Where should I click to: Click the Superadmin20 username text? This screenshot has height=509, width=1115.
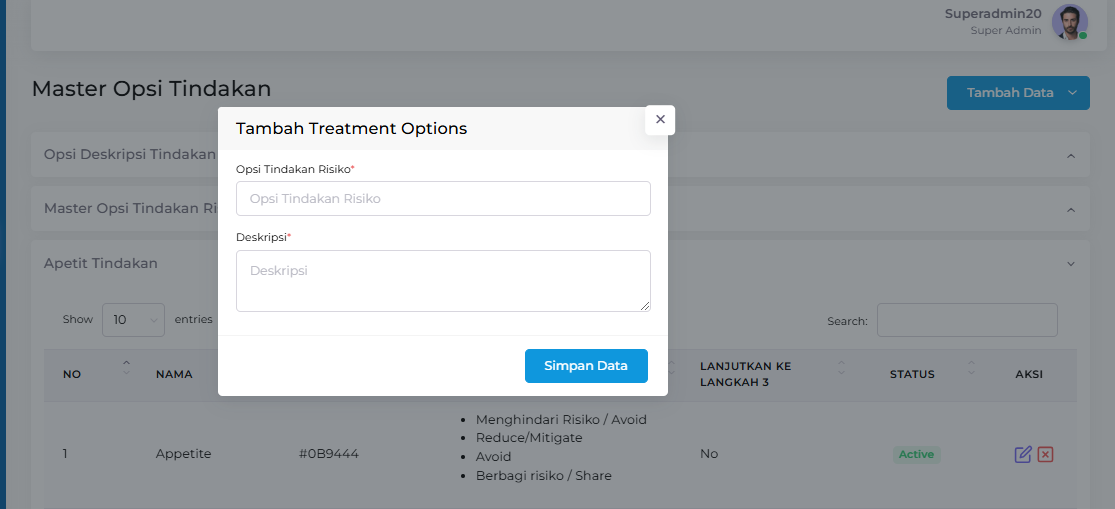993,14
